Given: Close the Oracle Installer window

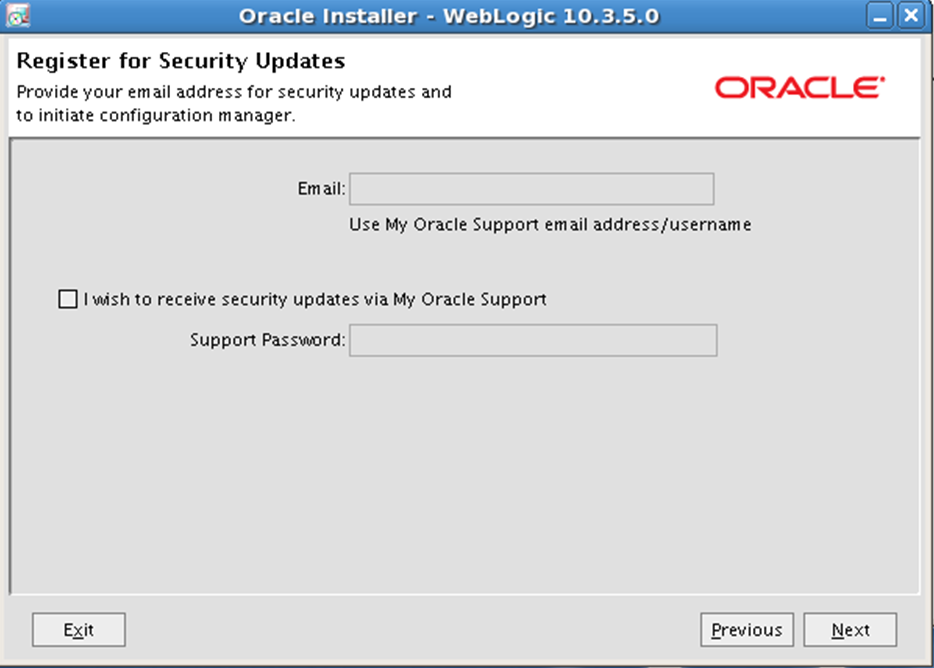Looking at the screenshot, I should click(x=911, y=15).
